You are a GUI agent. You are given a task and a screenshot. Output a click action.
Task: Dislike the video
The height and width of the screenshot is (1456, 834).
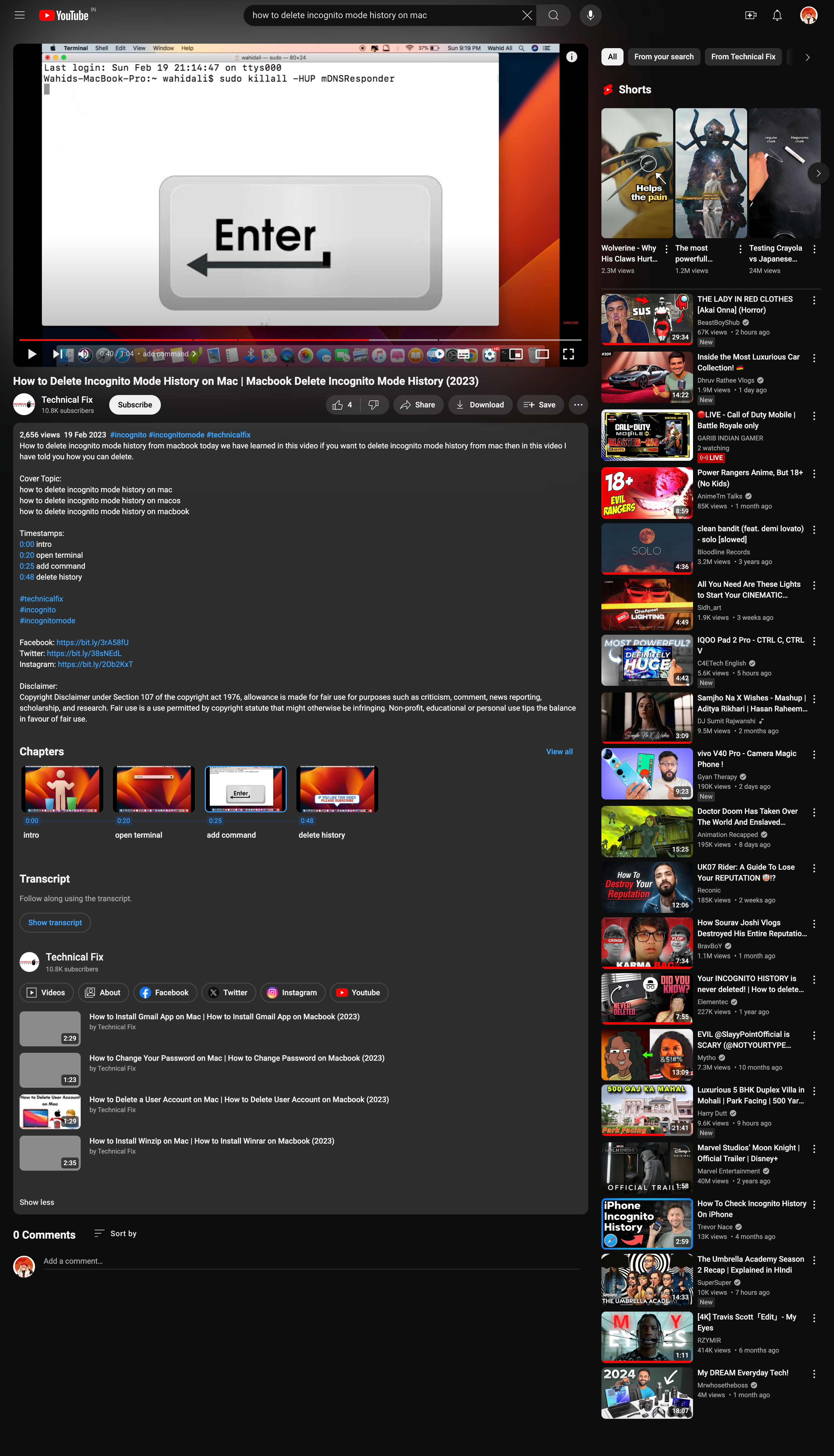[x=374, y=405]
